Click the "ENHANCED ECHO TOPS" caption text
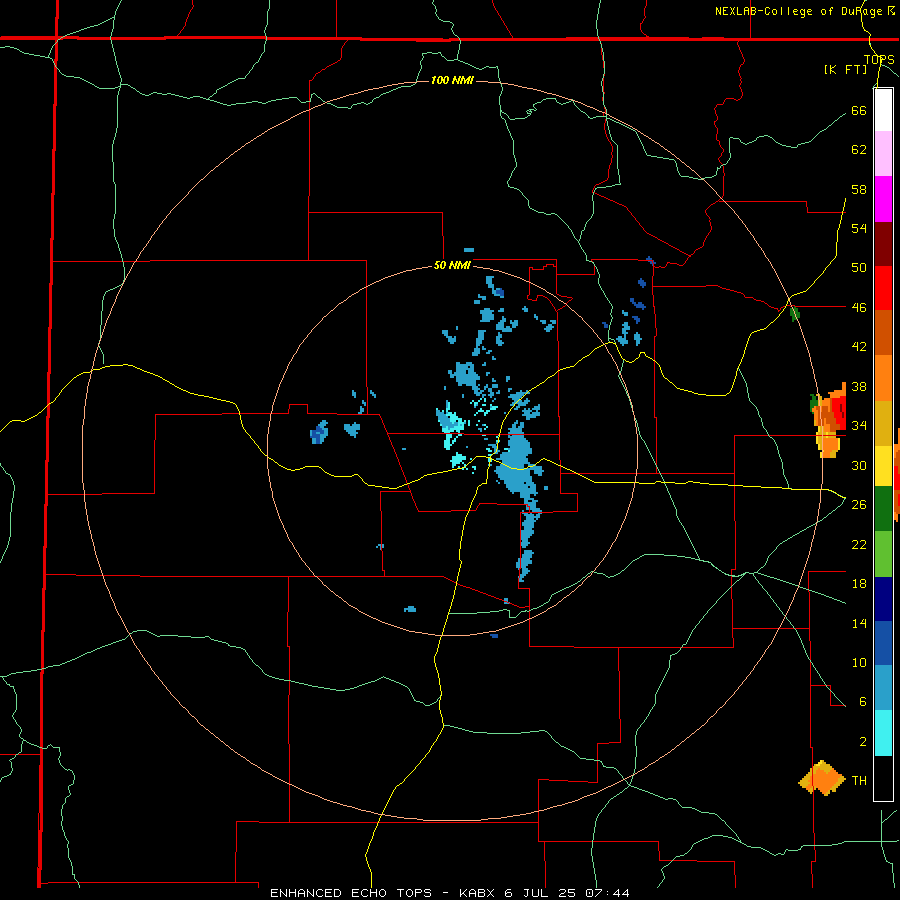Image resolution: width=900 pixels, height=900 pixels. [x=351, y=893]
